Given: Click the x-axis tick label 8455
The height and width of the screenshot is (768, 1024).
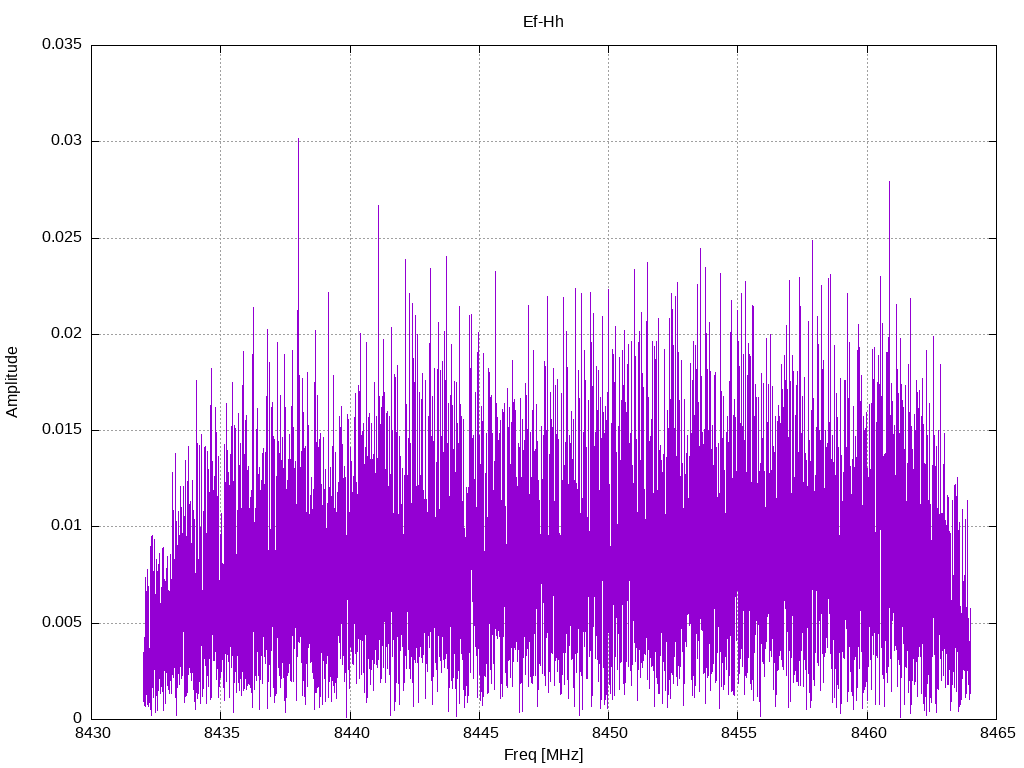Looking at the screenshot, I should pyautogui.click(x=738, y=733).
